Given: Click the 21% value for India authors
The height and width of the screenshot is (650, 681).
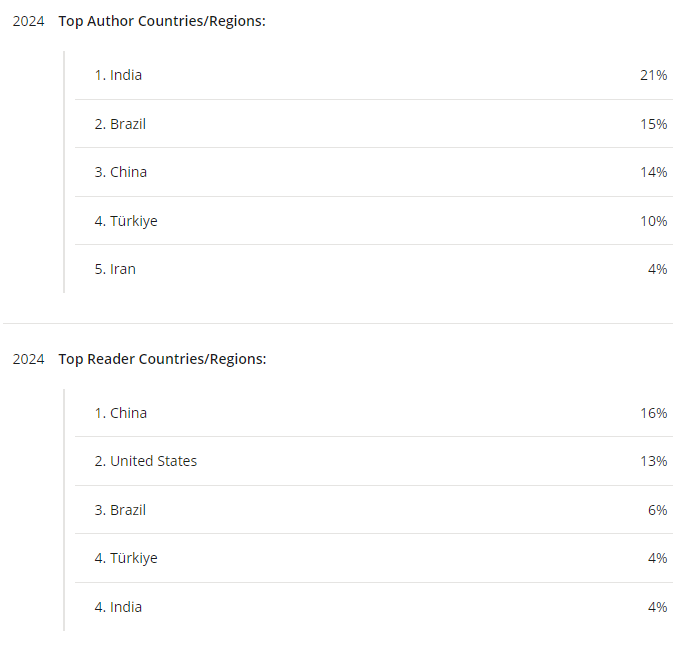Looking at the screenshot, I should tap(653, 76).
